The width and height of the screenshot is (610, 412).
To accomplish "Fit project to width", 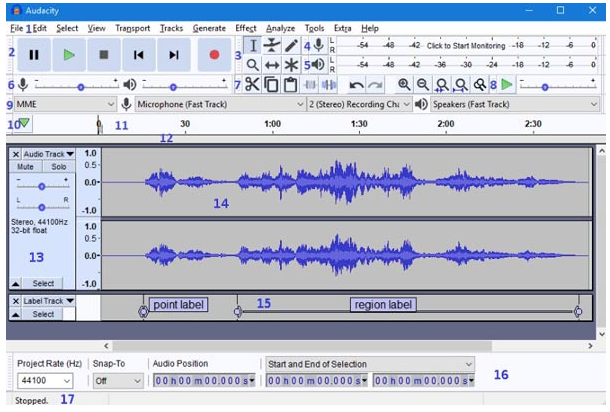I will point(461,84).
